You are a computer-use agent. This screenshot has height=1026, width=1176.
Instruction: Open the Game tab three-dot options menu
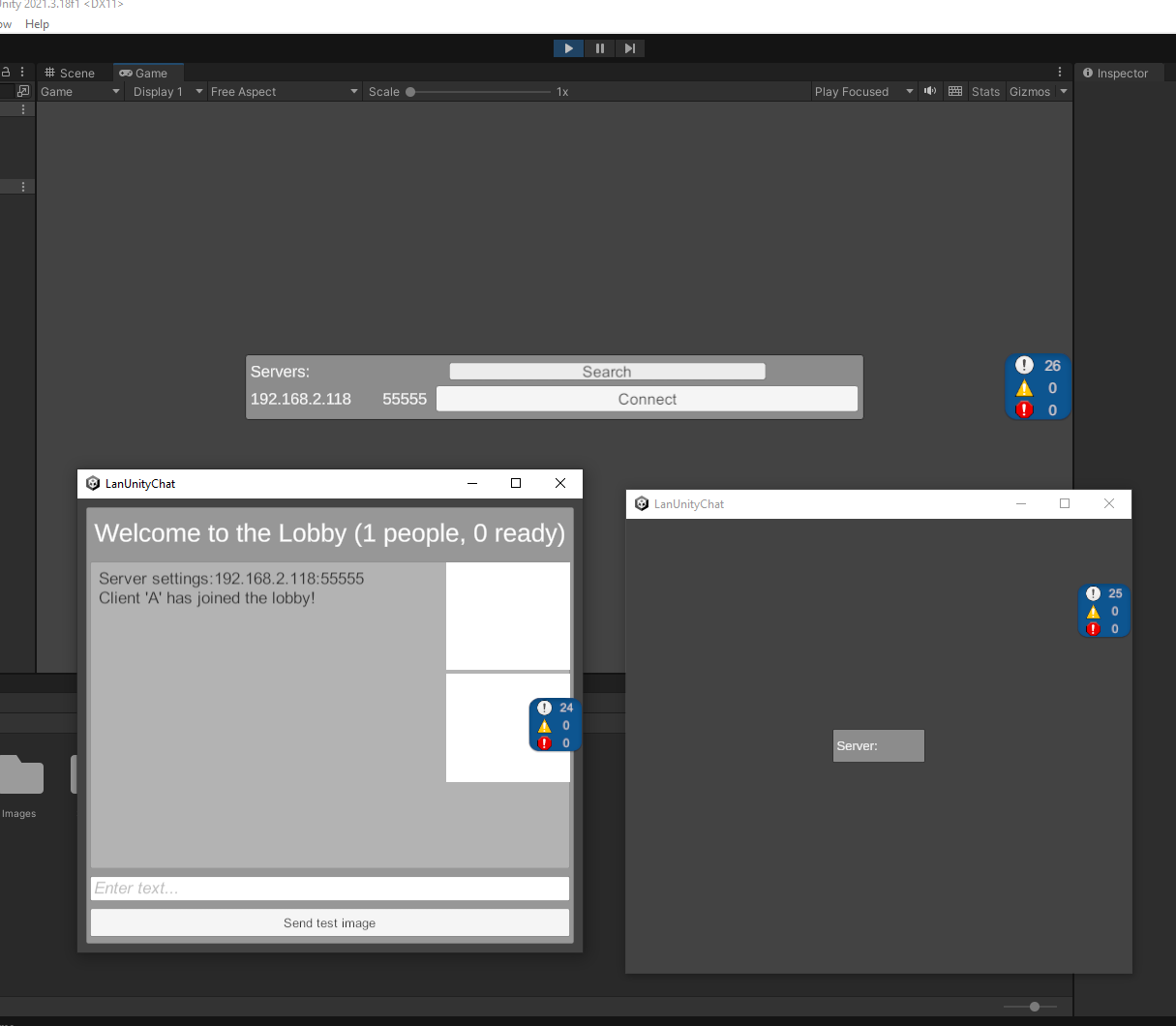[x=1060, y=73]
